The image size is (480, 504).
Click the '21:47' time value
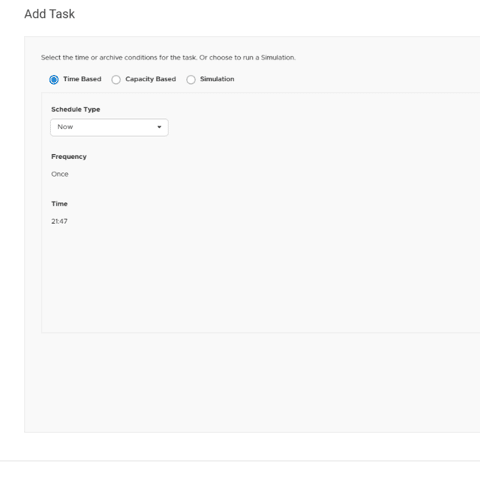click(x=59, y=221)
